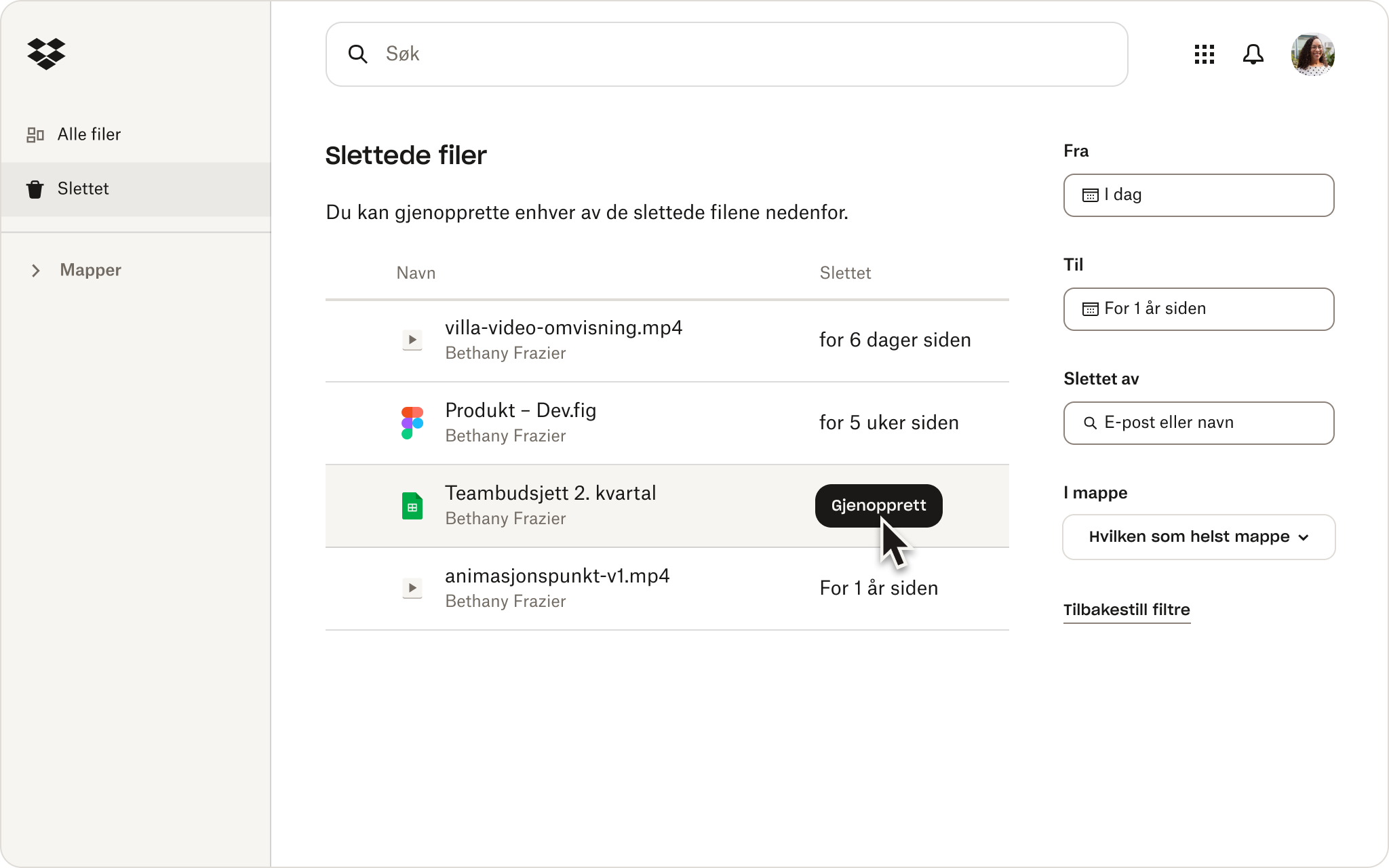Click the magnifier icon in Slettet av field

pos(1091,423)
